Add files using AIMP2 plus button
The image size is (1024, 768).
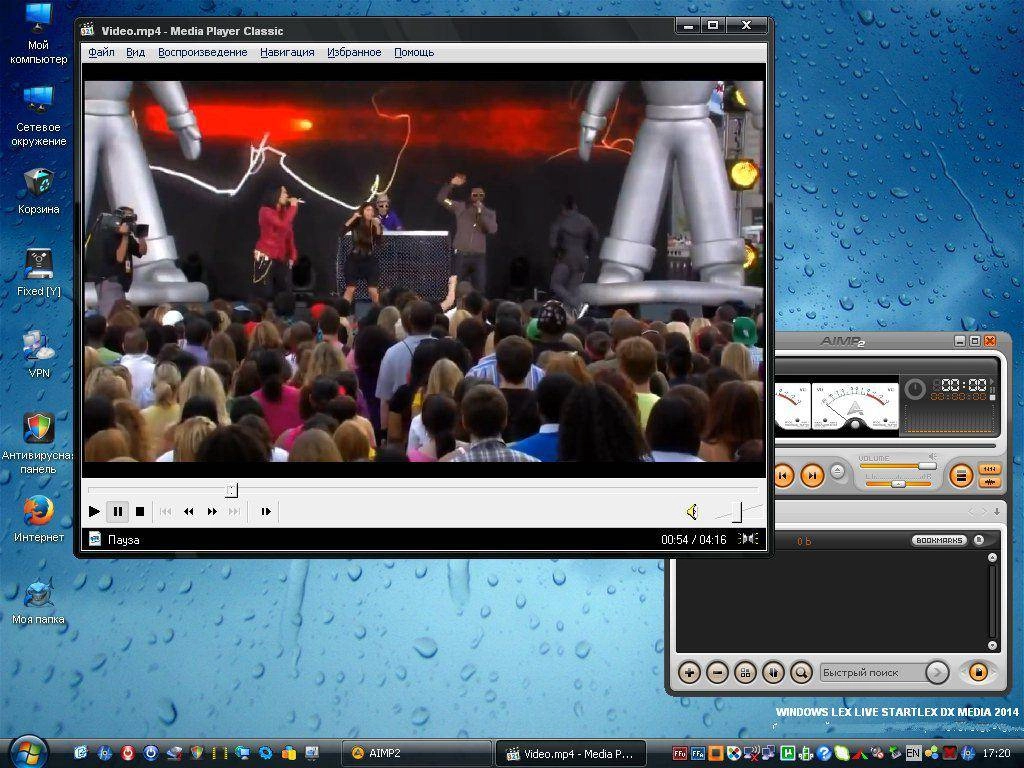(x=689, y=672)
